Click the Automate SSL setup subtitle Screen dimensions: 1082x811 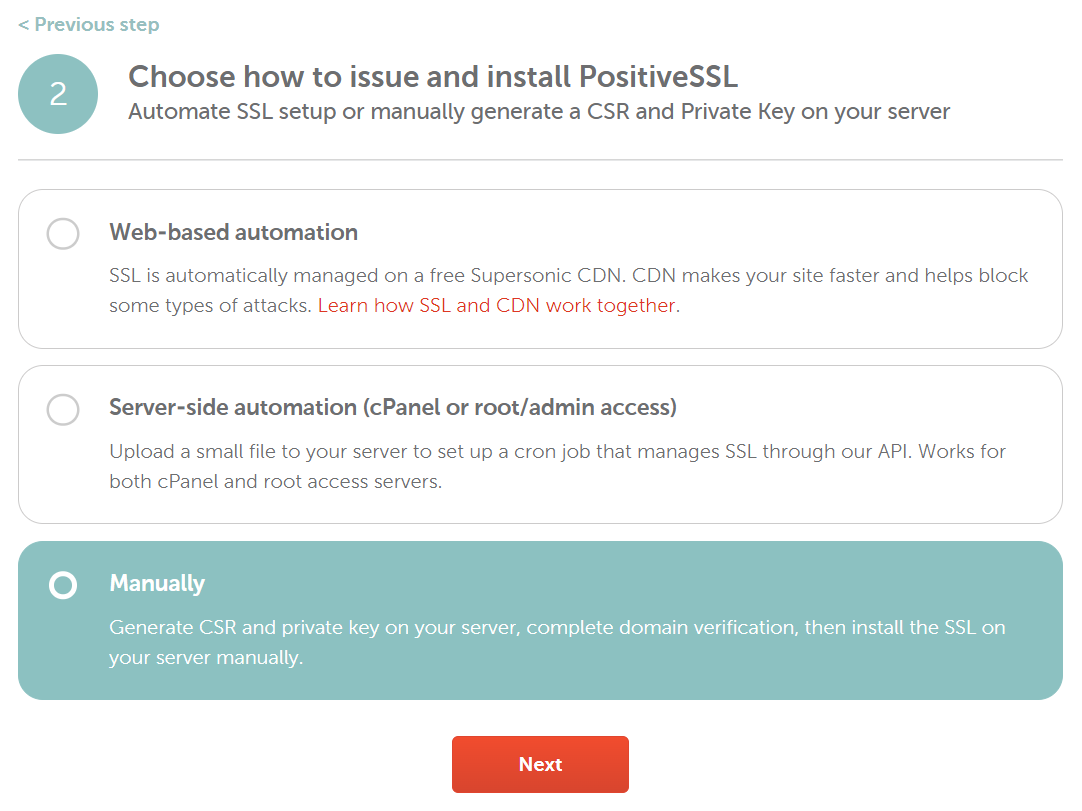click(x=539, y=112)
